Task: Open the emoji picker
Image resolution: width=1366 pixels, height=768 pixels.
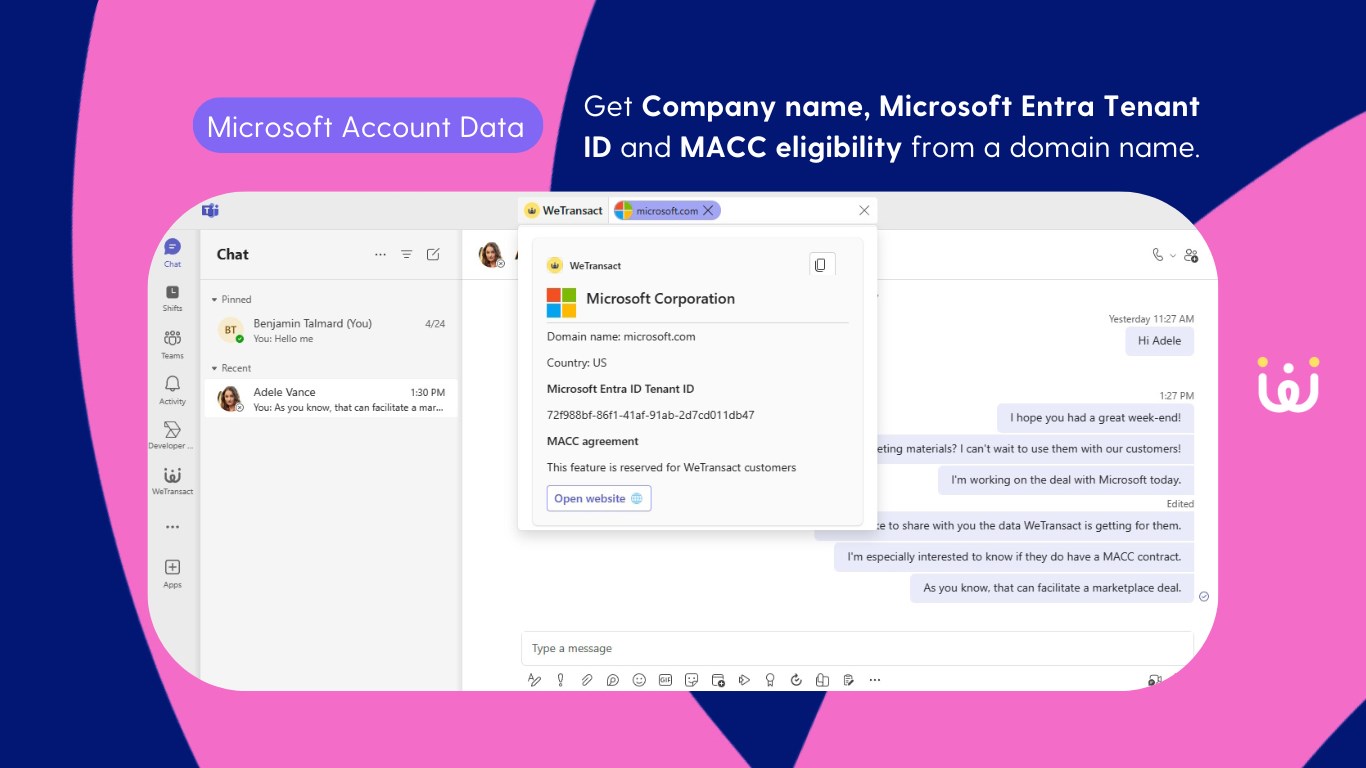Action: click(x=639, y=680)
